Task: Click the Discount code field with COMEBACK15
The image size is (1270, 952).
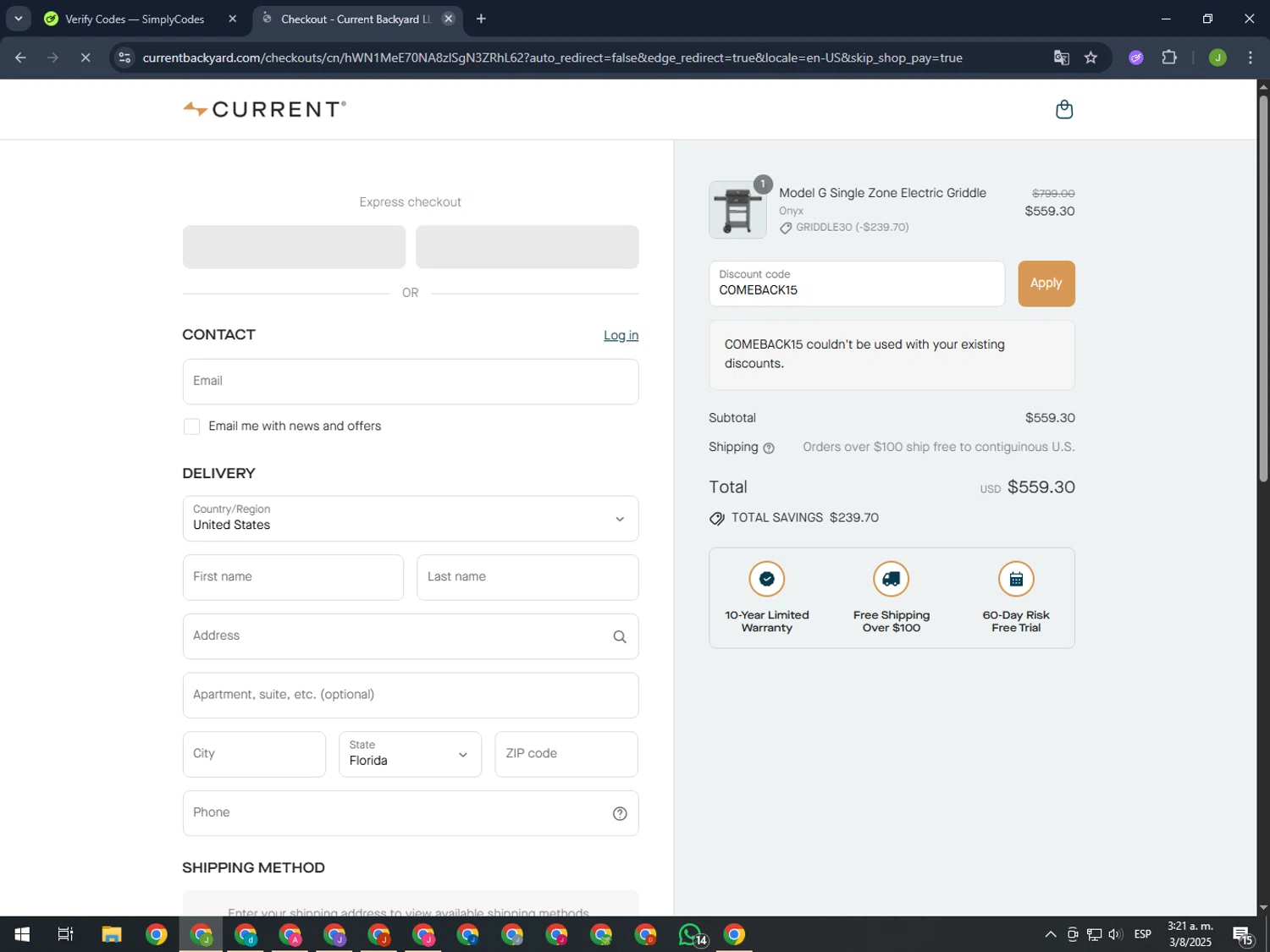Action: tap(856, 283)
